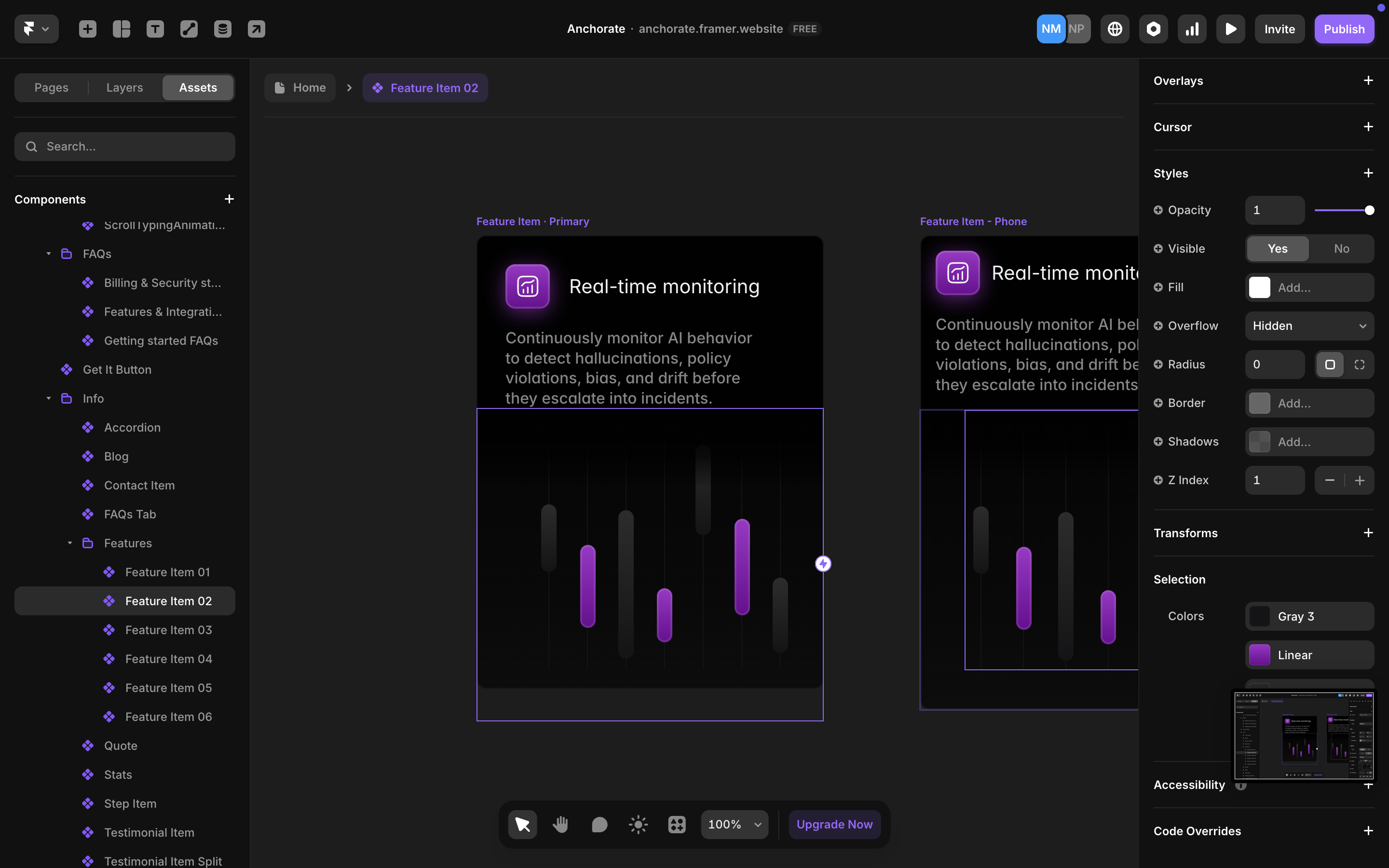The width and height of the screenshot is (1389, 868).
Task: Open the 100% zoom dropdown
Action: point(734,825)
